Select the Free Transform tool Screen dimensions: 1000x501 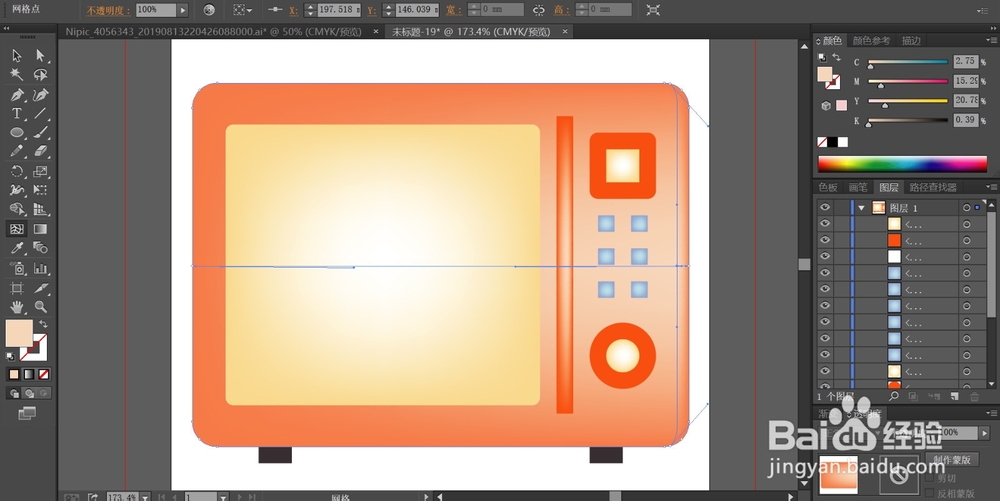point(41,190)
